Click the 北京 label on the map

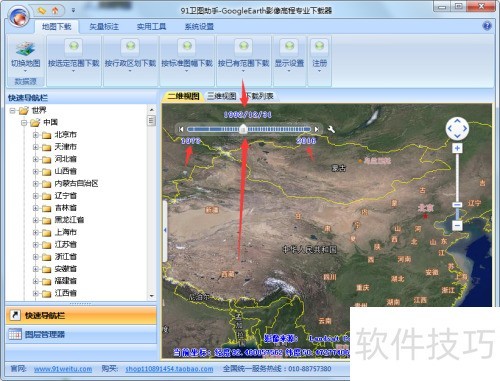(425, 208)
